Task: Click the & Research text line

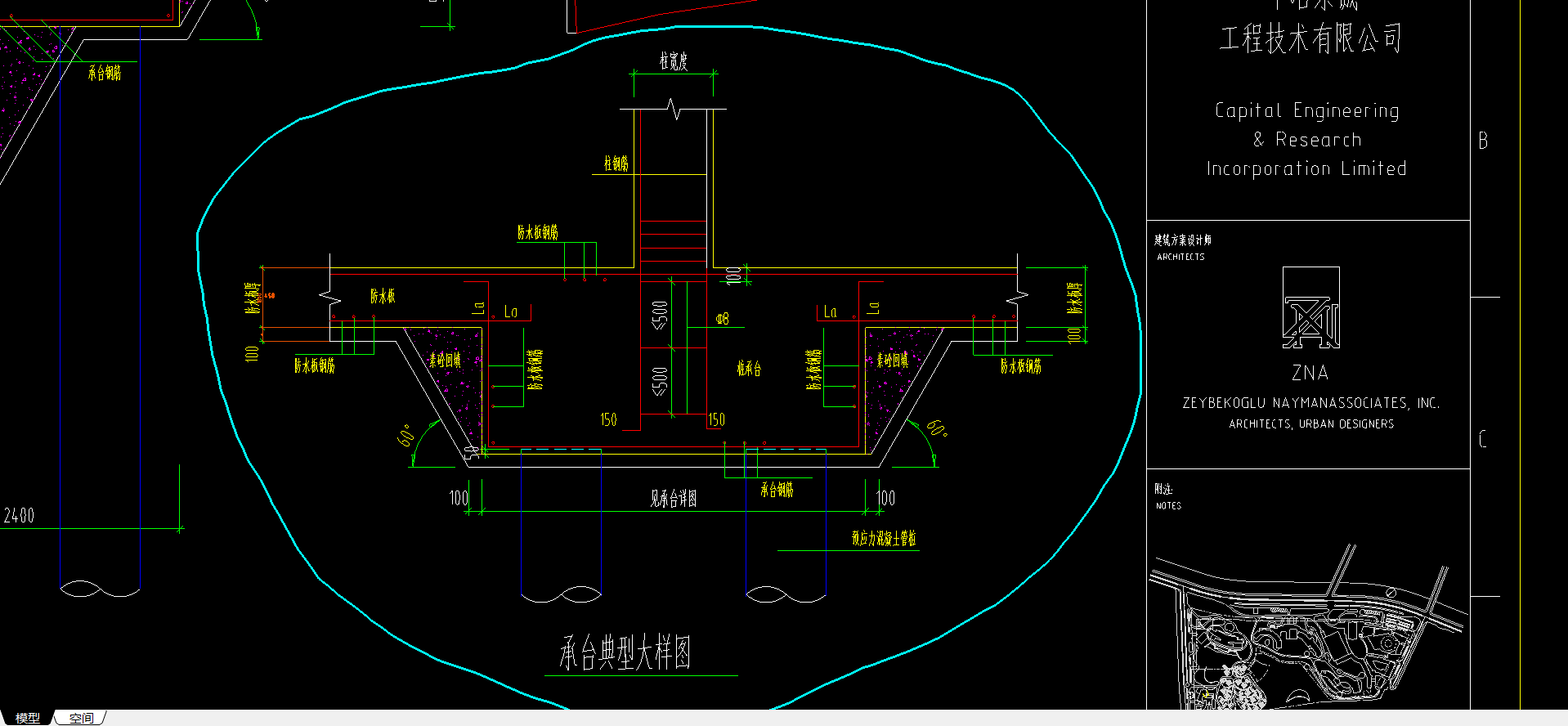Action: 1307,140
